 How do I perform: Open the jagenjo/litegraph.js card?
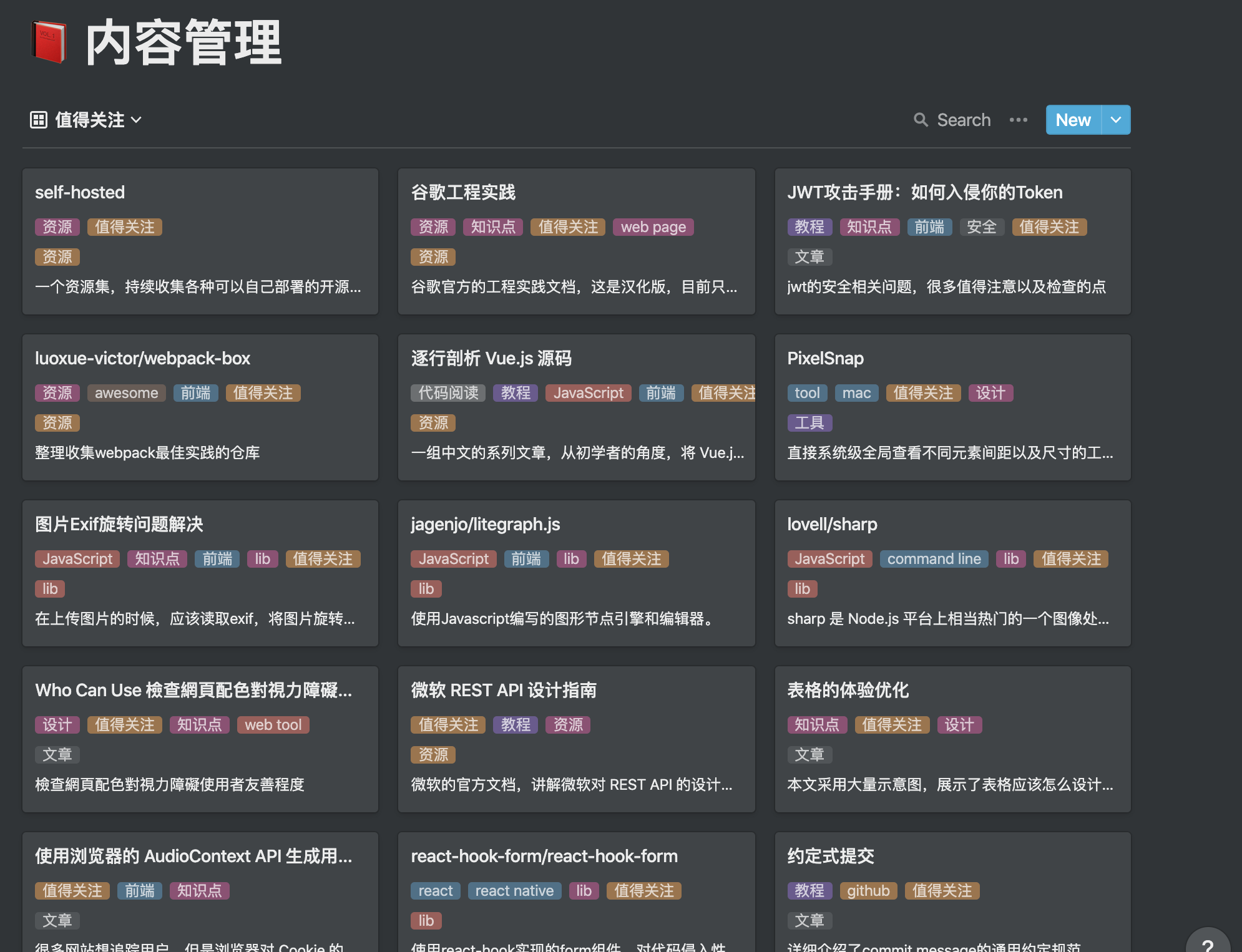485,524
